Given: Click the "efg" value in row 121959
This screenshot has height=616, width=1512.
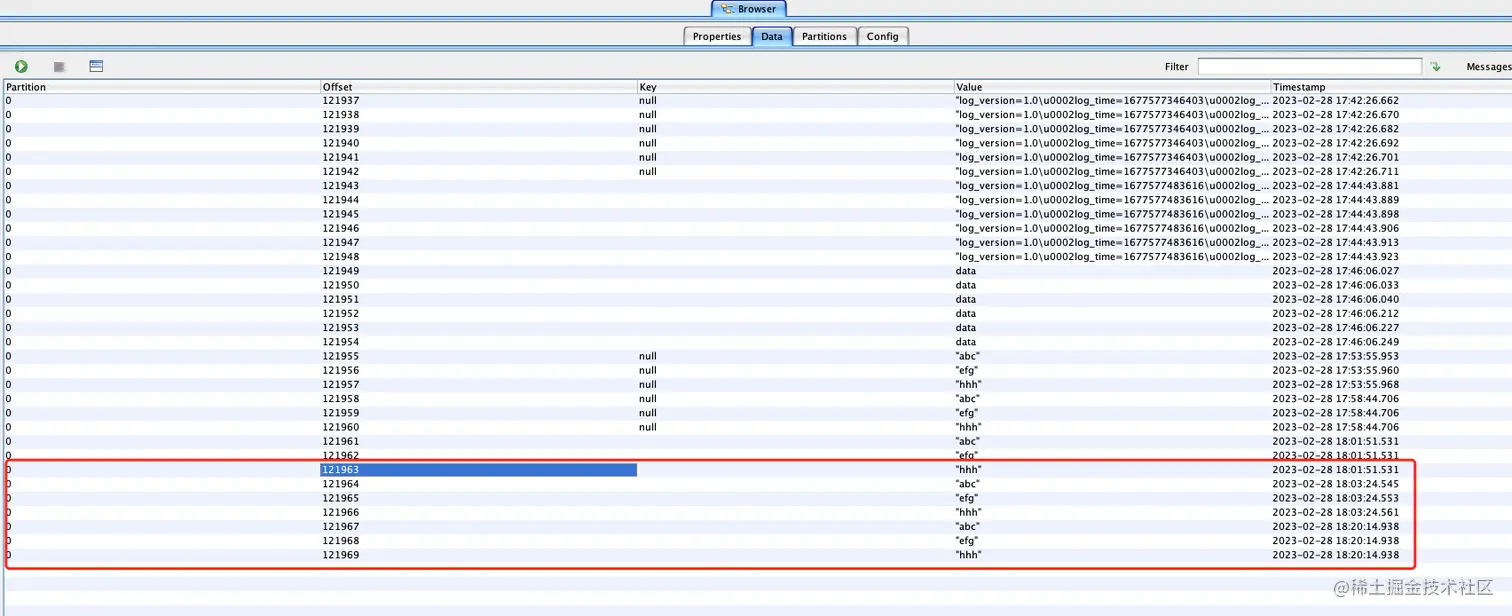Looking at the screenshot, I should pyautogui.click(x=968, y=413).
